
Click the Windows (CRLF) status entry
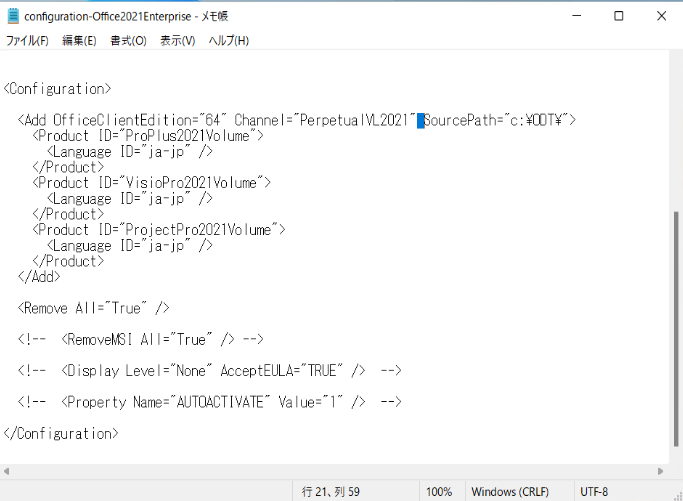coord(510,492)
